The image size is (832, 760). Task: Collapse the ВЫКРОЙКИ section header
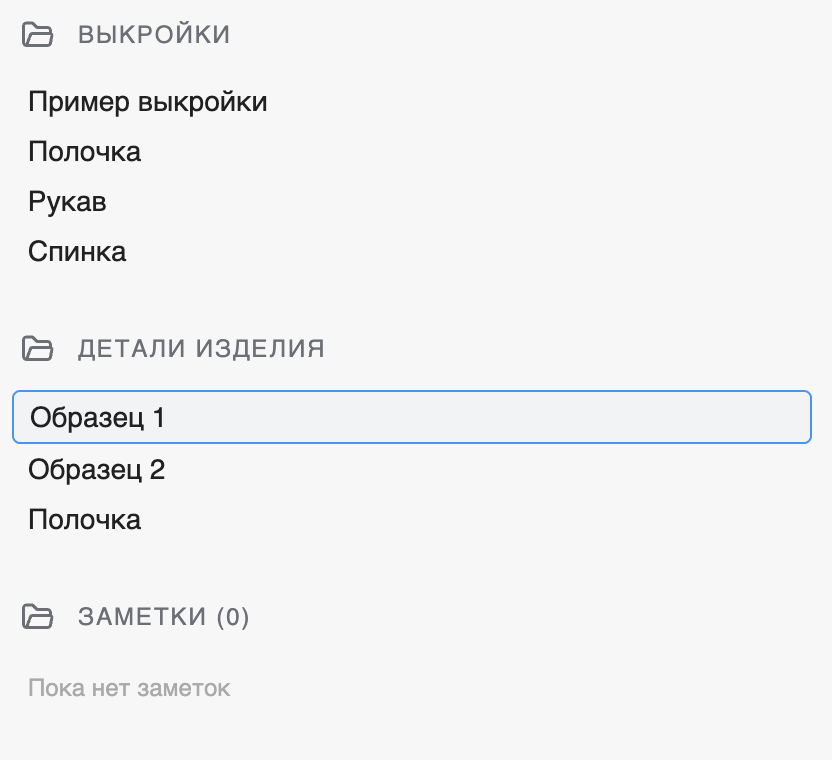pyautogui.click(x=154, y=33)
